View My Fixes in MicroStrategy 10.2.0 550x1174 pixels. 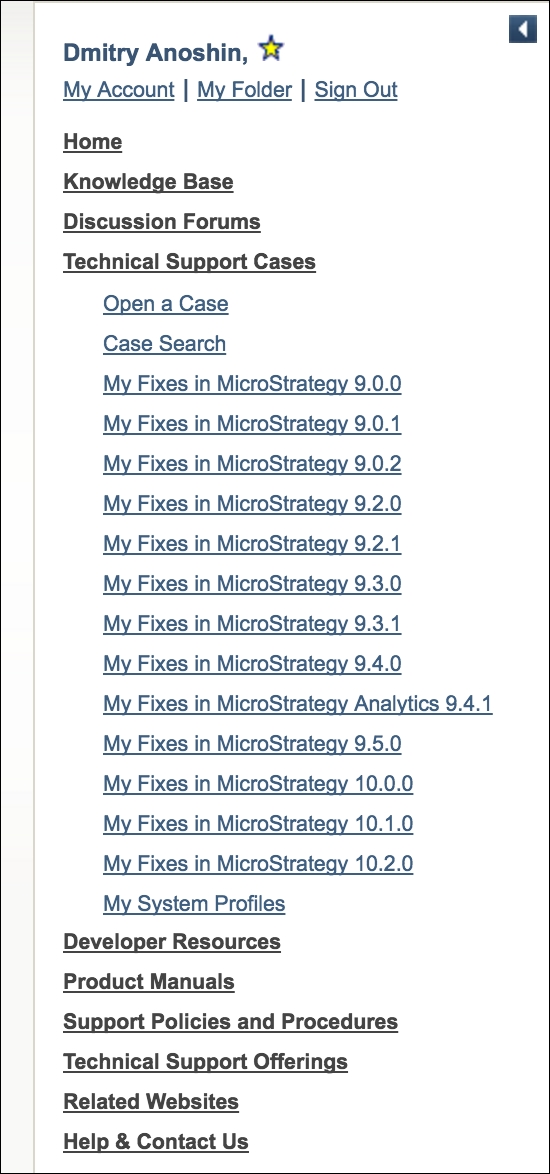pyautogui.click(x=258, y=864)
